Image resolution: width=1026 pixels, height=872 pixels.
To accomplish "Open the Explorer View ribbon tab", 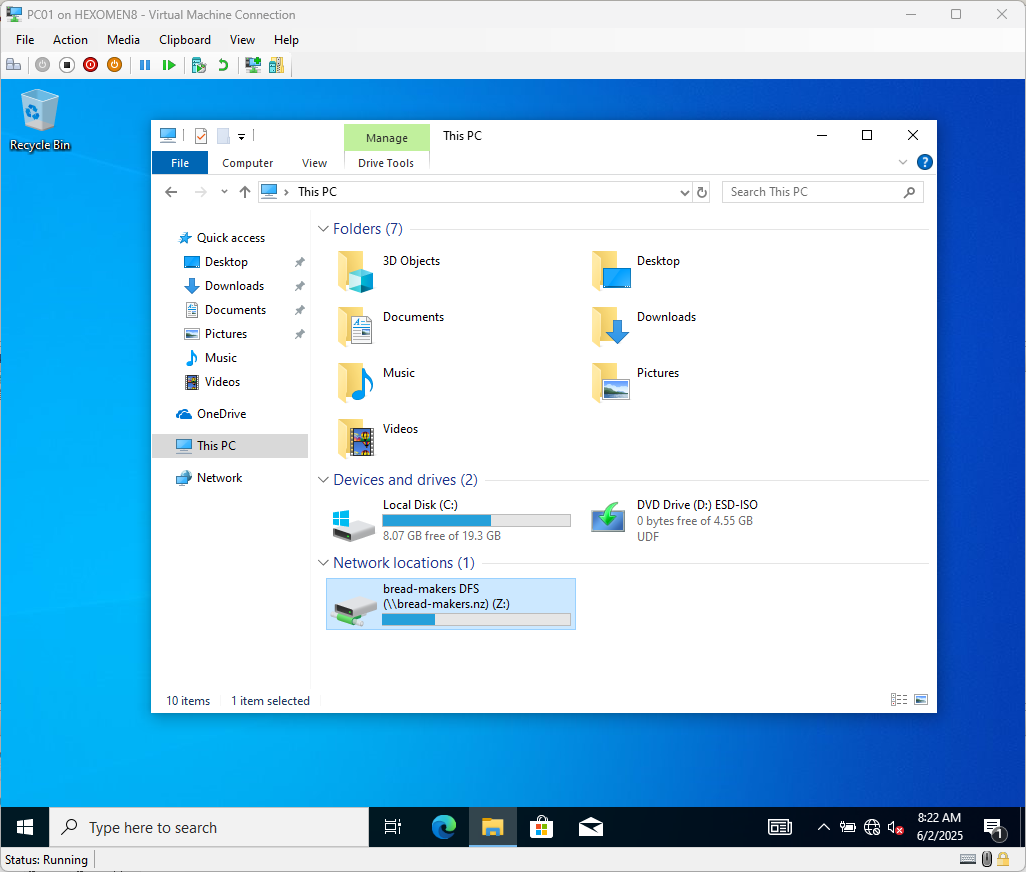I will point(314,163).
